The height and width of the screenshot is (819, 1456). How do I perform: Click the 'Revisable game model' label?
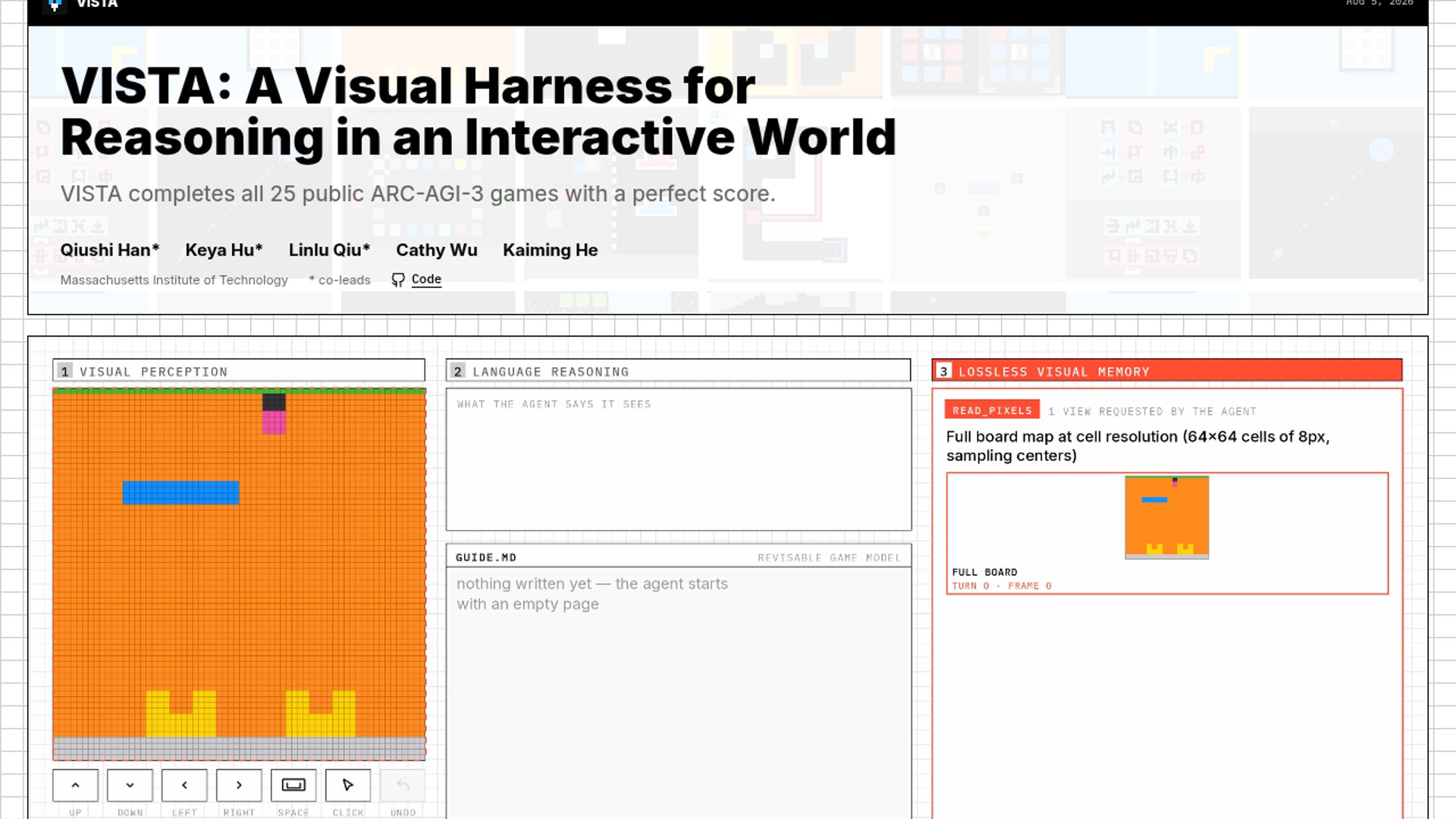pyautogui.click(x=830, y=557)
